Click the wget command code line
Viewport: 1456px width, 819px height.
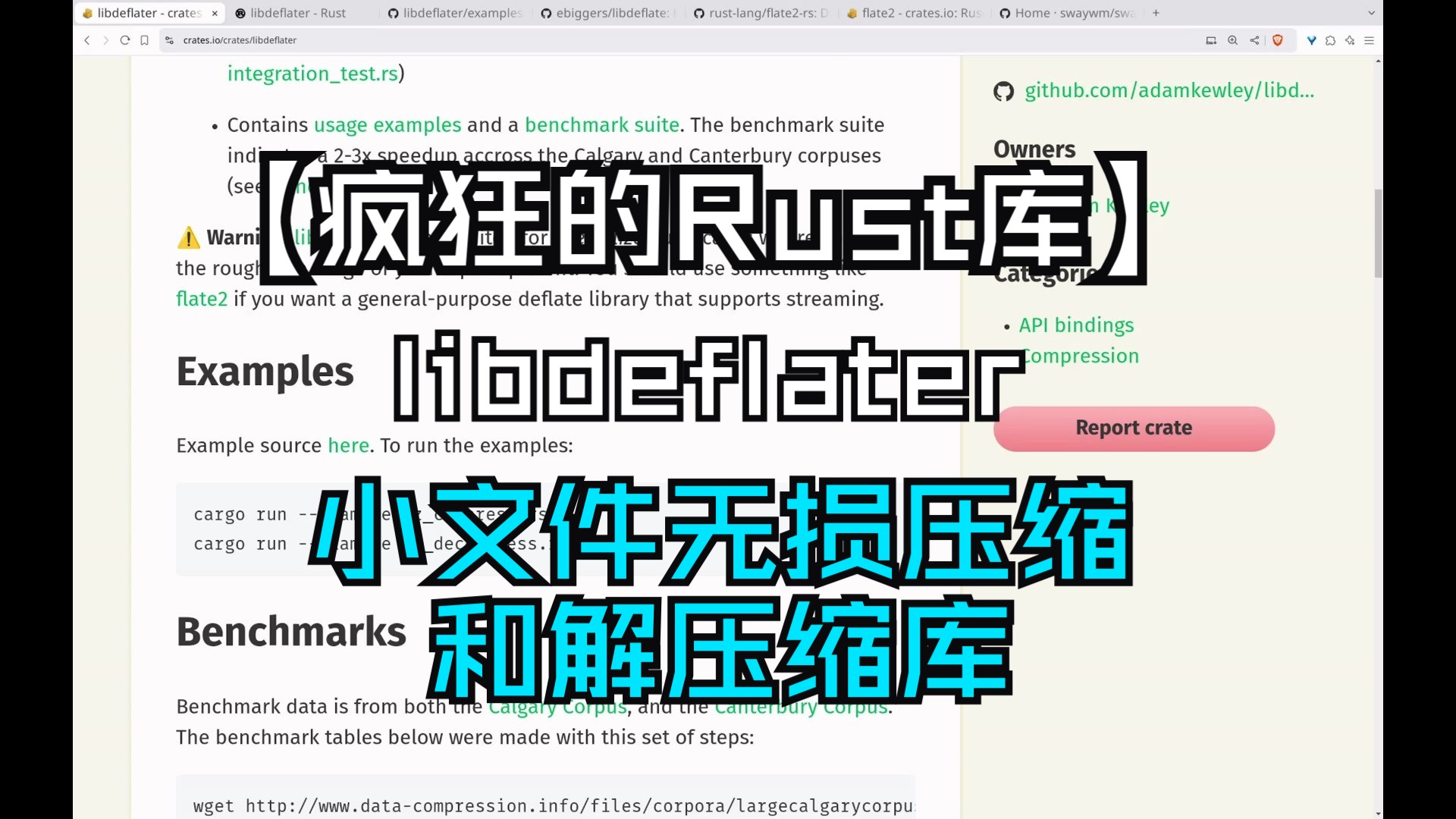[x=554, y=806]
